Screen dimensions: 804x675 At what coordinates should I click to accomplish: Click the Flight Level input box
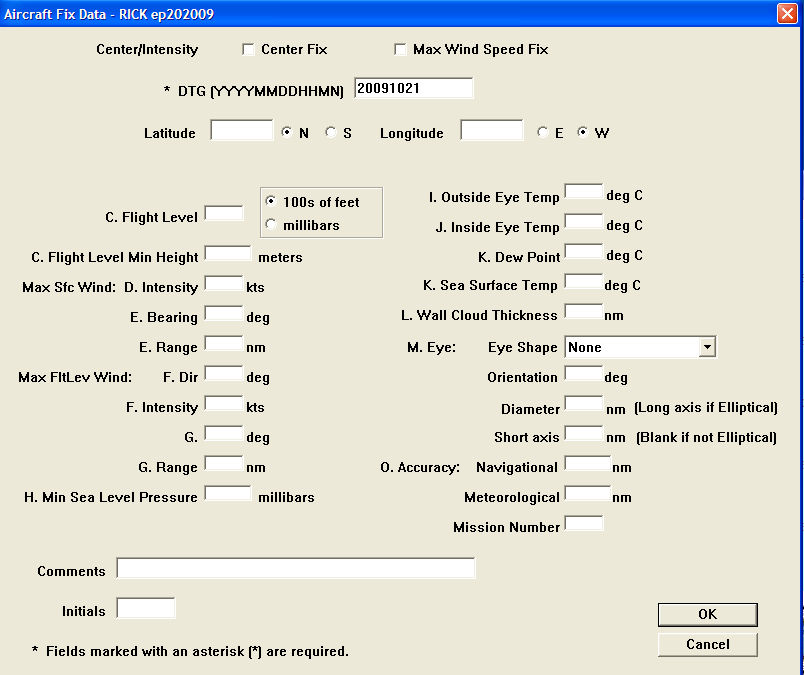pyautogui.click(x=223, y=213)
